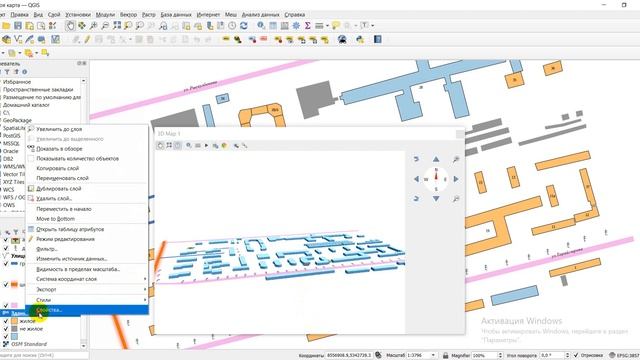Toggle visibility of the жилое layer
Image resolution: width=640 pixels, height=360 pixels.
click(6, 321)
